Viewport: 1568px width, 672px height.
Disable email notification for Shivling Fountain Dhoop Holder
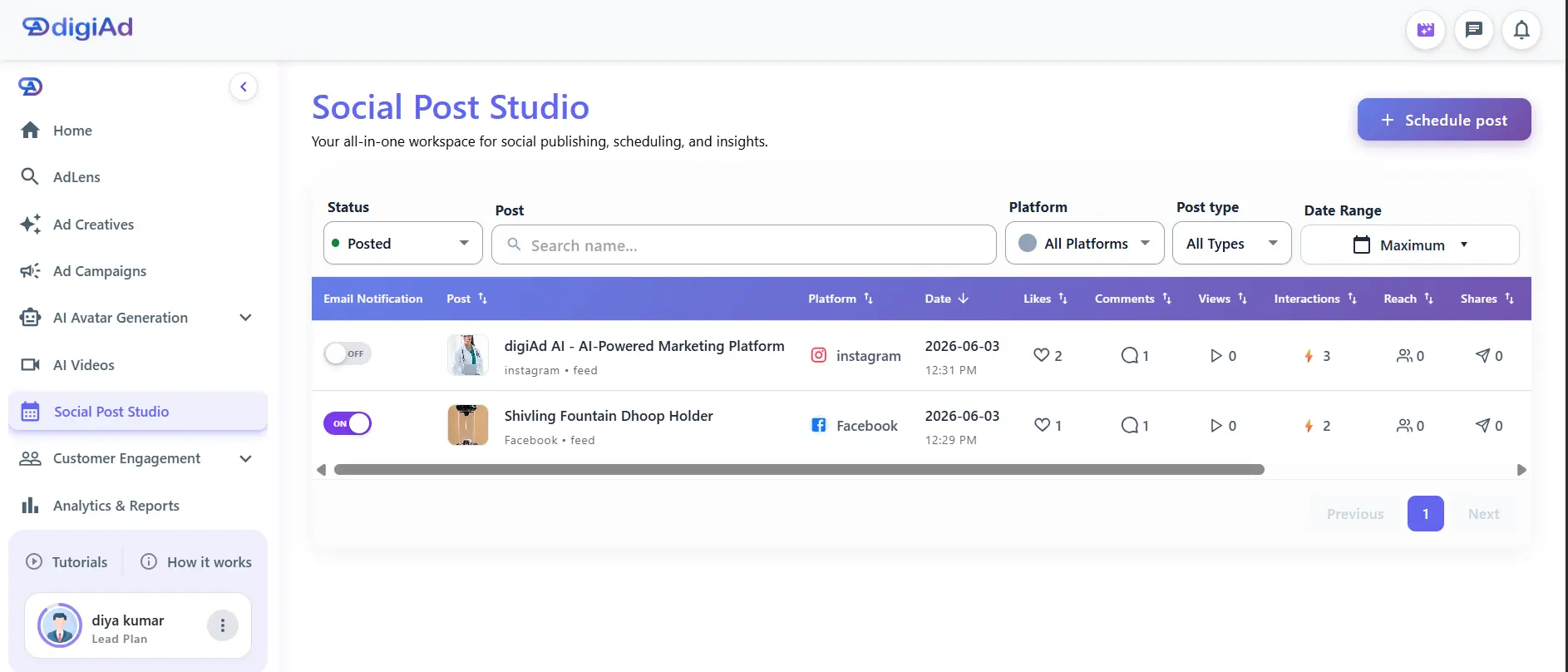[348, 423]
